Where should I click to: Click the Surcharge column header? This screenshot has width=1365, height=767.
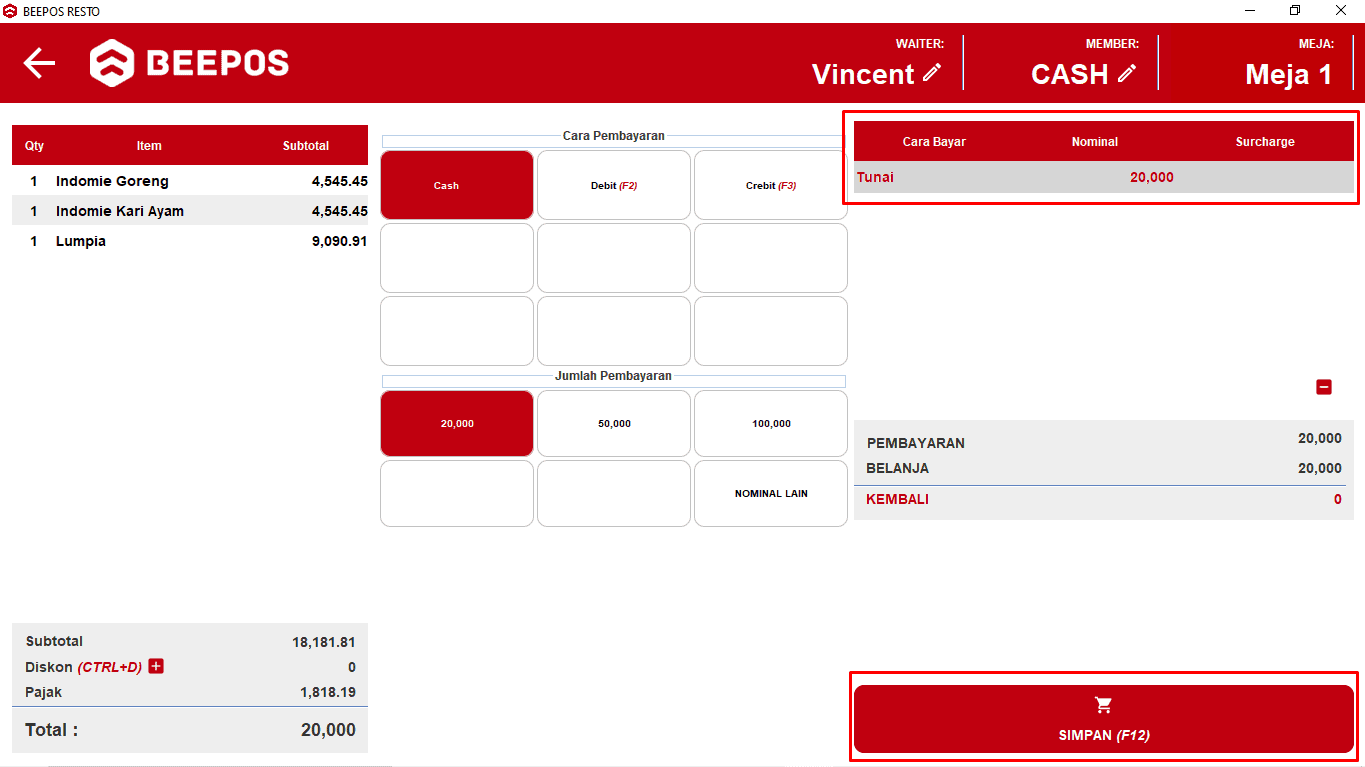[x=1265, y=142]
